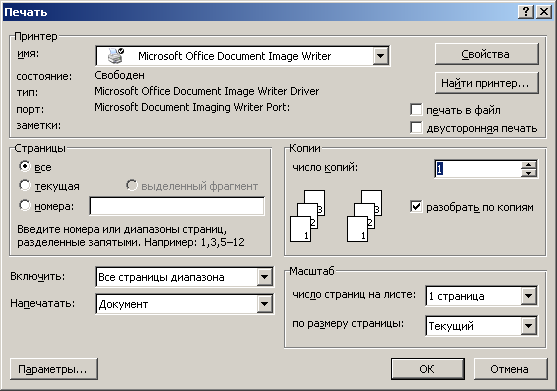Enable двусторонняя печать checkbox
Screen dimensions: 557x391
416,127
